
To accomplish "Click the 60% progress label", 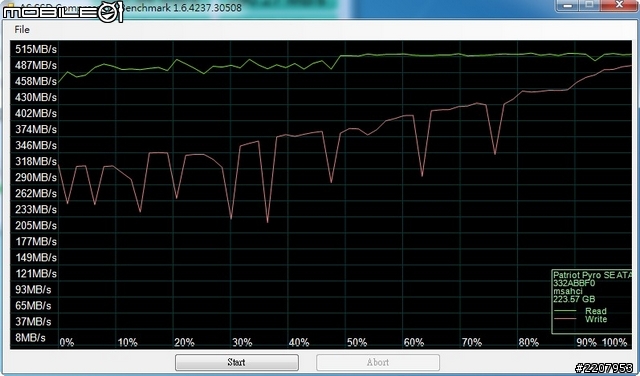I will [x=414, y=342].
